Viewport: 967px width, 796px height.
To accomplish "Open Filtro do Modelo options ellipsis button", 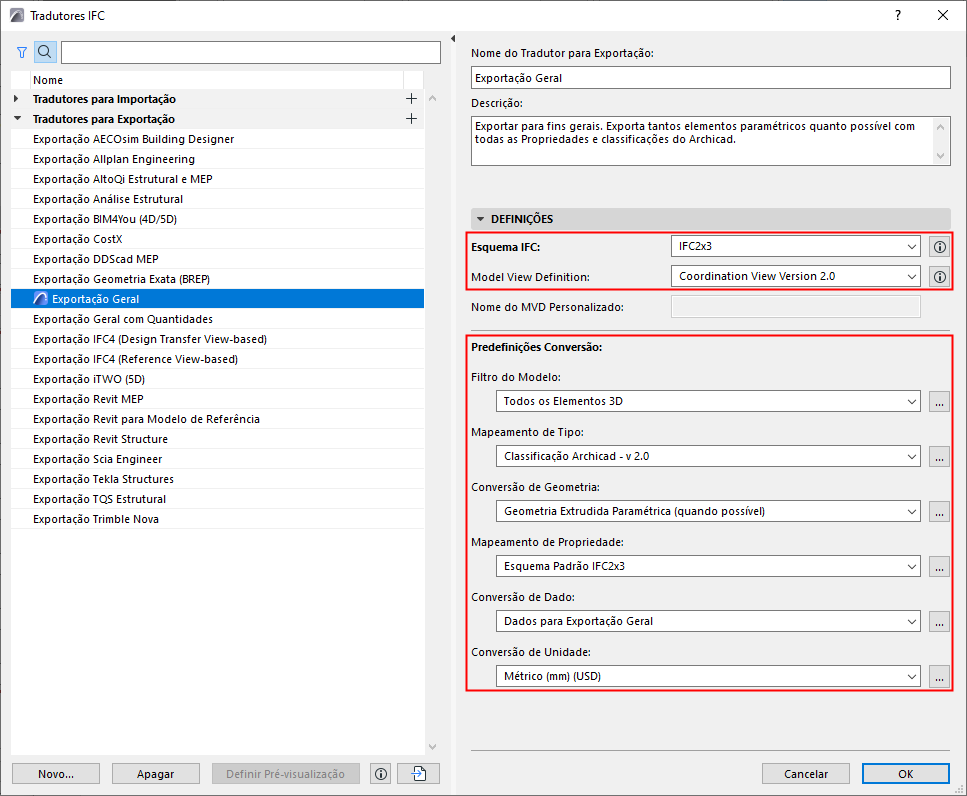I will point(939,401).
